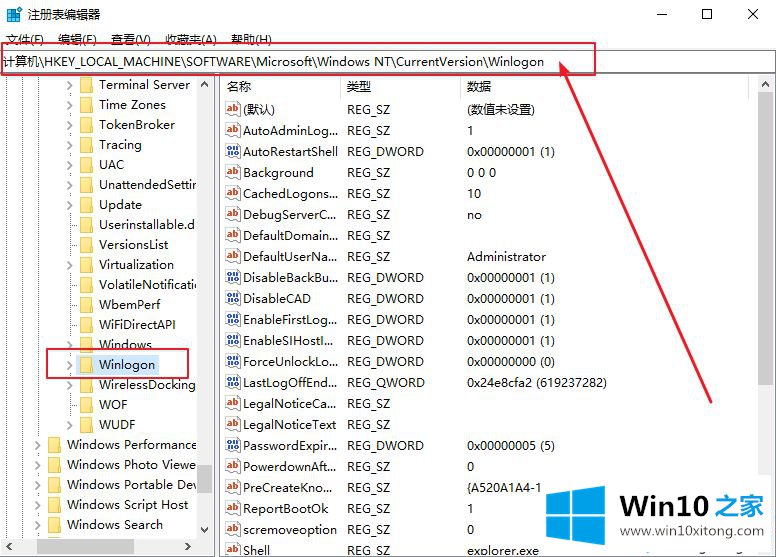Click the tree pane scroll down arrow
The image size is (776, 557).
coord(204,530)
